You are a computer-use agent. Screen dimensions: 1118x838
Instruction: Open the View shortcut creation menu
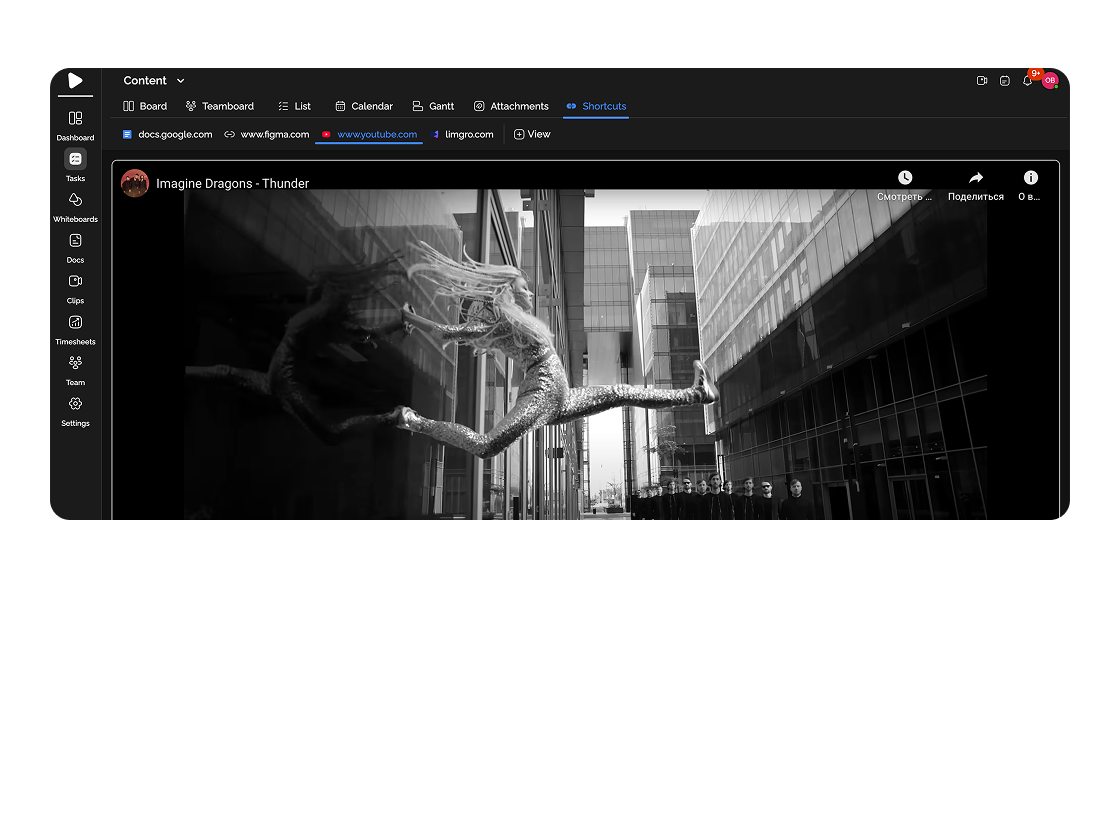point(532,133)
